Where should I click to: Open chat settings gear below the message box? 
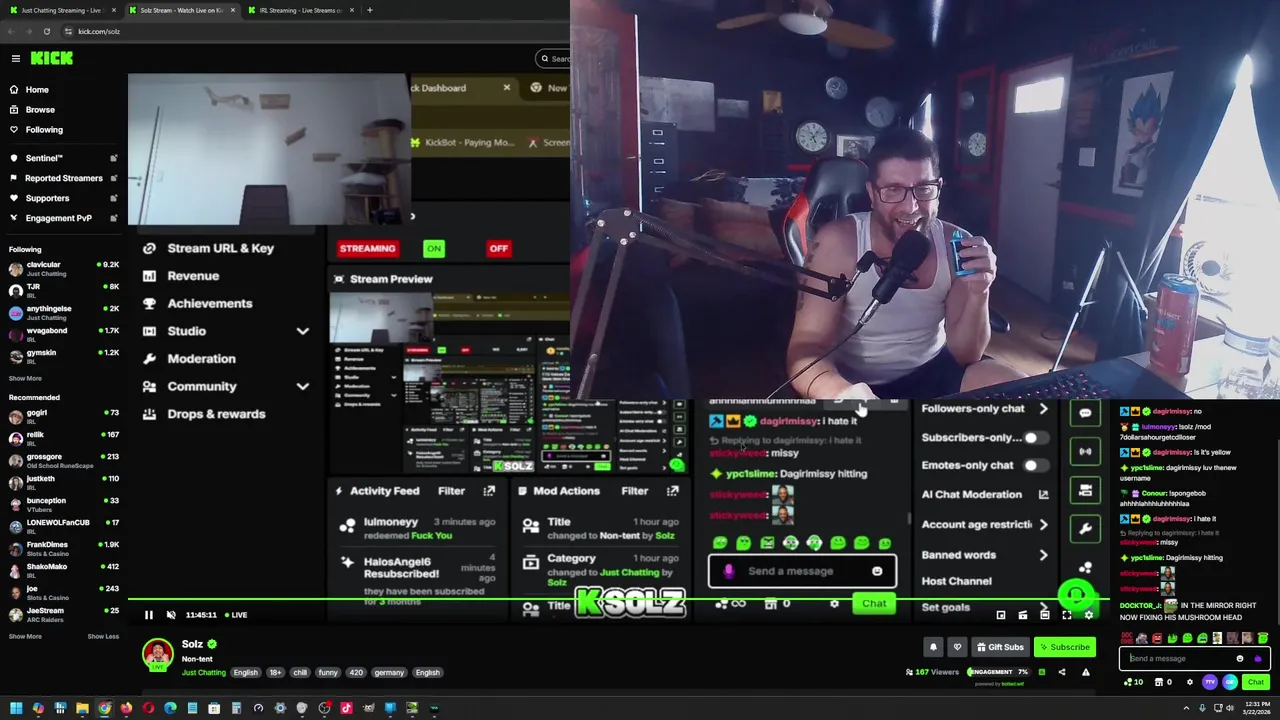coord(1189,682)
